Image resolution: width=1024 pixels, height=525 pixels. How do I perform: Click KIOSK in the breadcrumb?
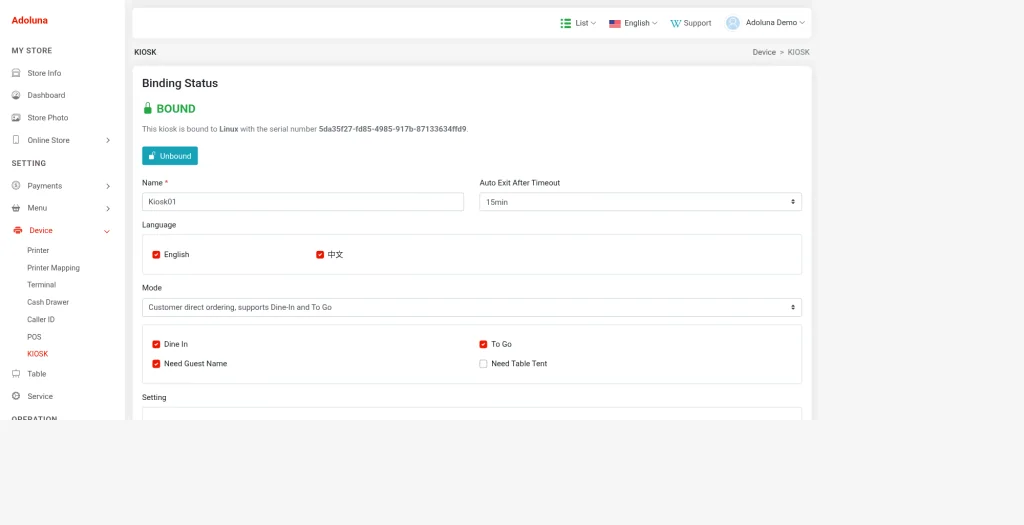[799, 52]
